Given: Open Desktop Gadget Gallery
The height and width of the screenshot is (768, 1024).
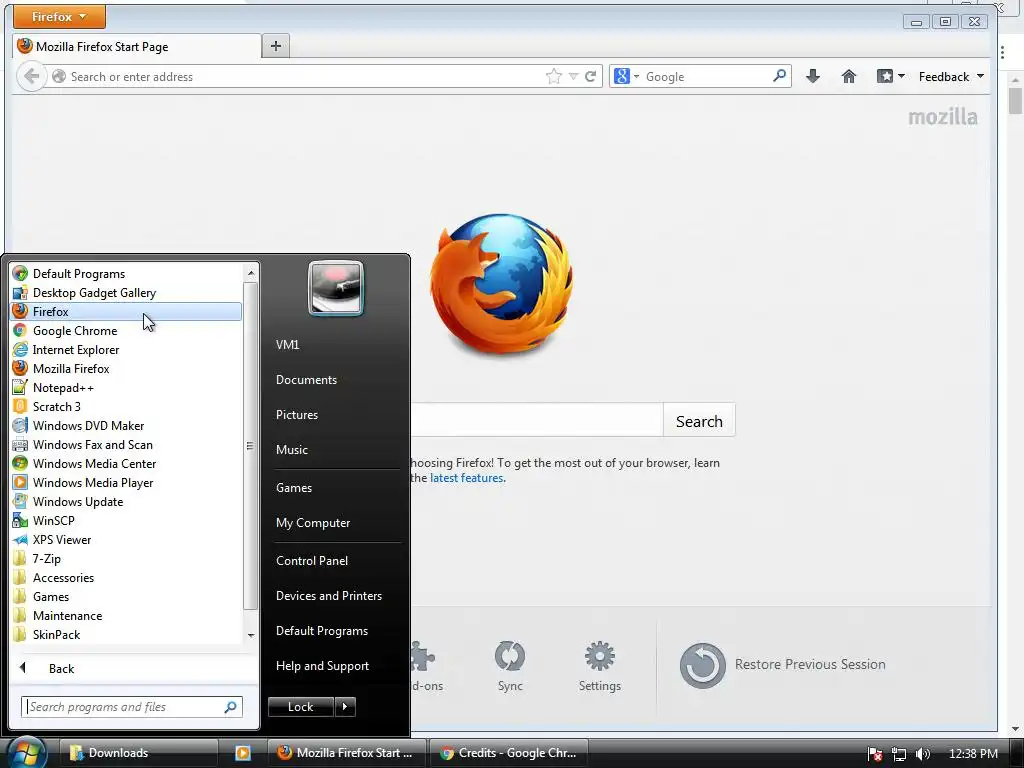Looking at the screenshot, I should (x=127, y=293).
